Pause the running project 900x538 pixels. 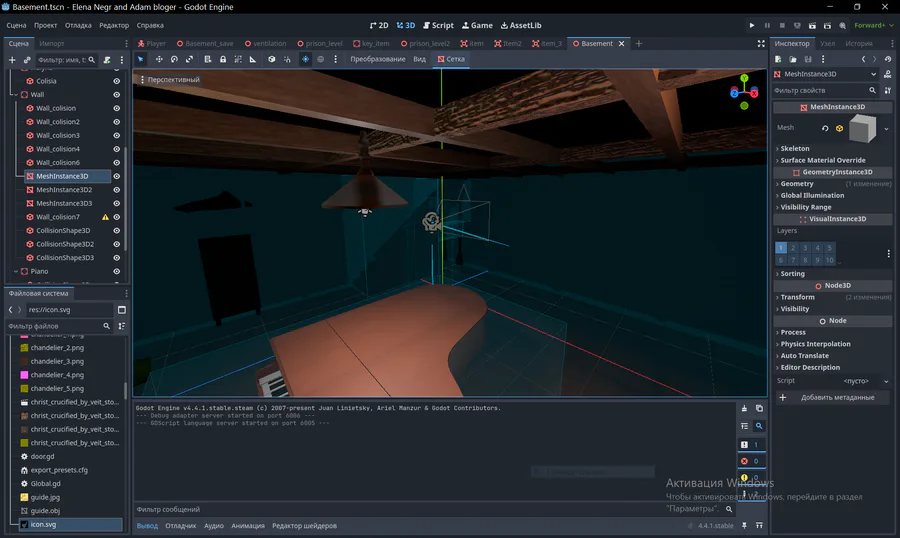click(767, 25)
